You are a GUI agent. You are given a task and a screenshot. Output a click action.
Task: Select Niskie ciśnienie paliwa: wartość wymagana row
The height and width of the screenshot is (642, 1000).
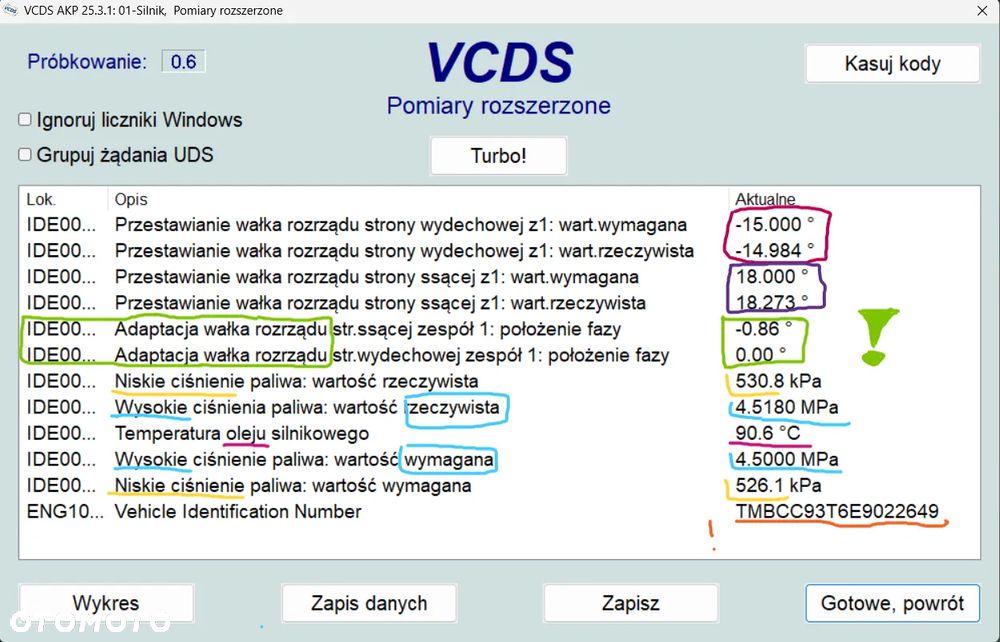[x=499, y=486]
